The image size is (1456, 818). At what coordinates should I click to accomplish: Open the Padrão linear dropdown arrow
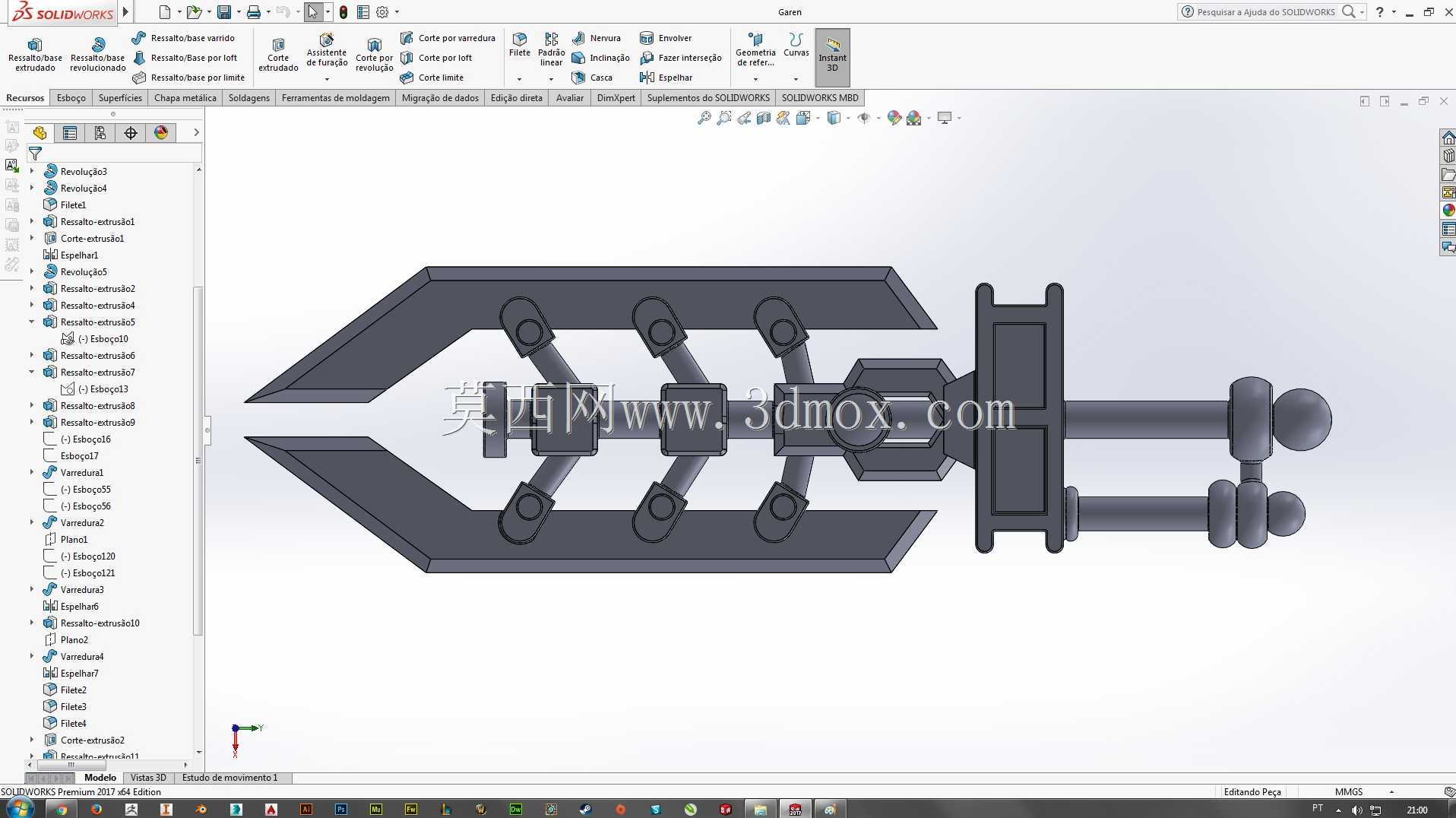(x=551, y=78)
